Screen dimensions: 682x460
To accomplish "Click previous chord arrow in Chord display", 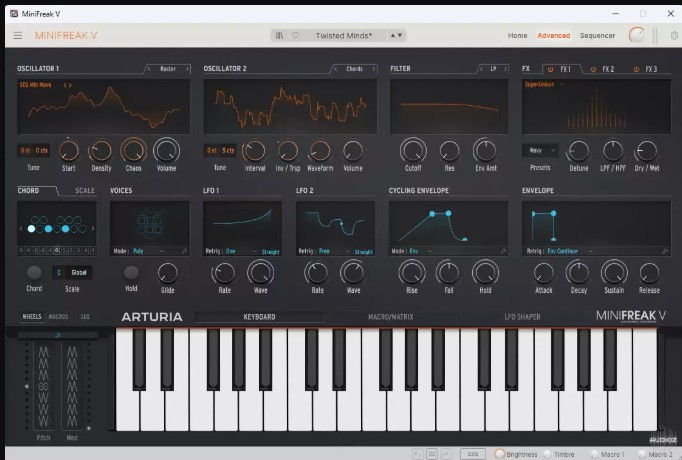I will pyautogui.click(x=21, y=228).
